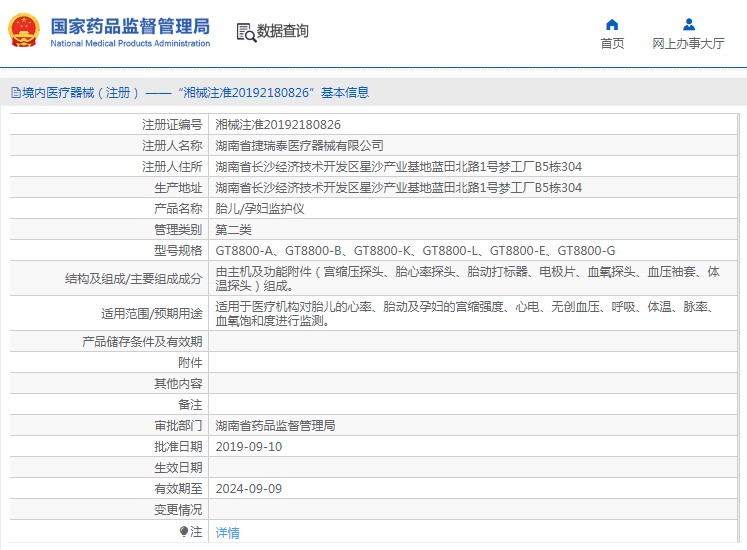This screenshot has width=747, height=550.
Task: Click the 有效期至 row label
Action: coord(178,489)
